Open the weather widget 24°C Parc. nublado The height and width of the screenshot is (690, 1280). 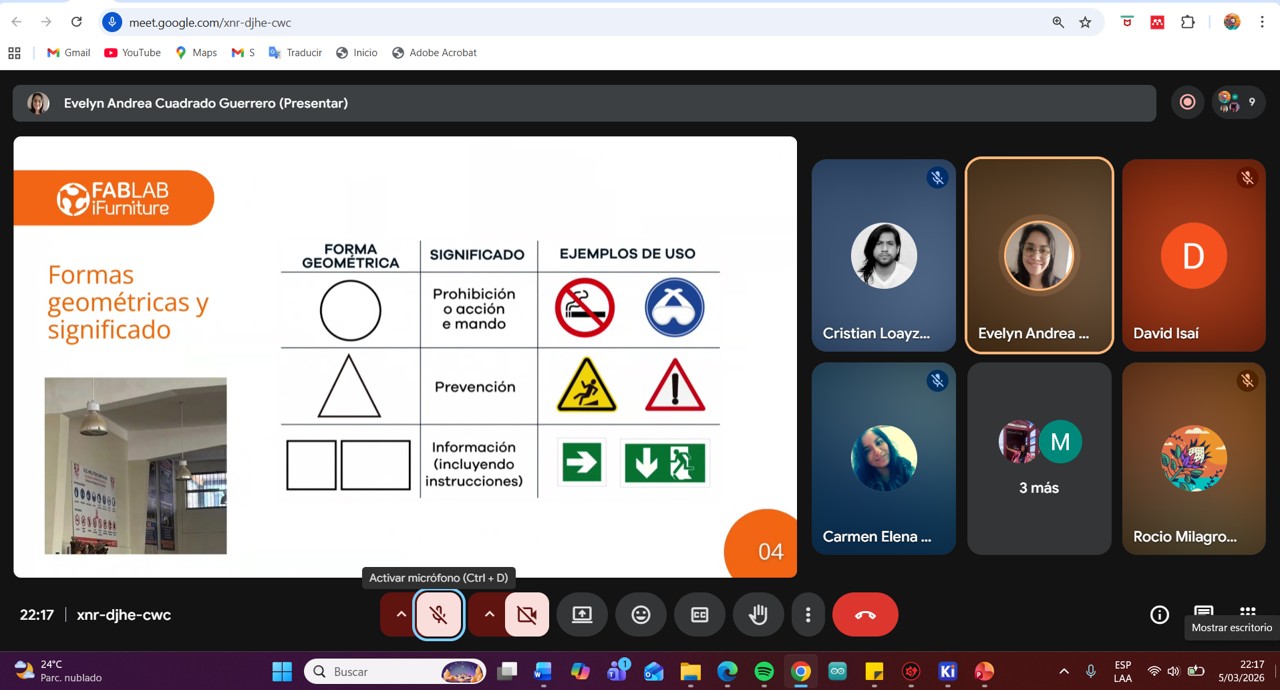pos(60,671)
